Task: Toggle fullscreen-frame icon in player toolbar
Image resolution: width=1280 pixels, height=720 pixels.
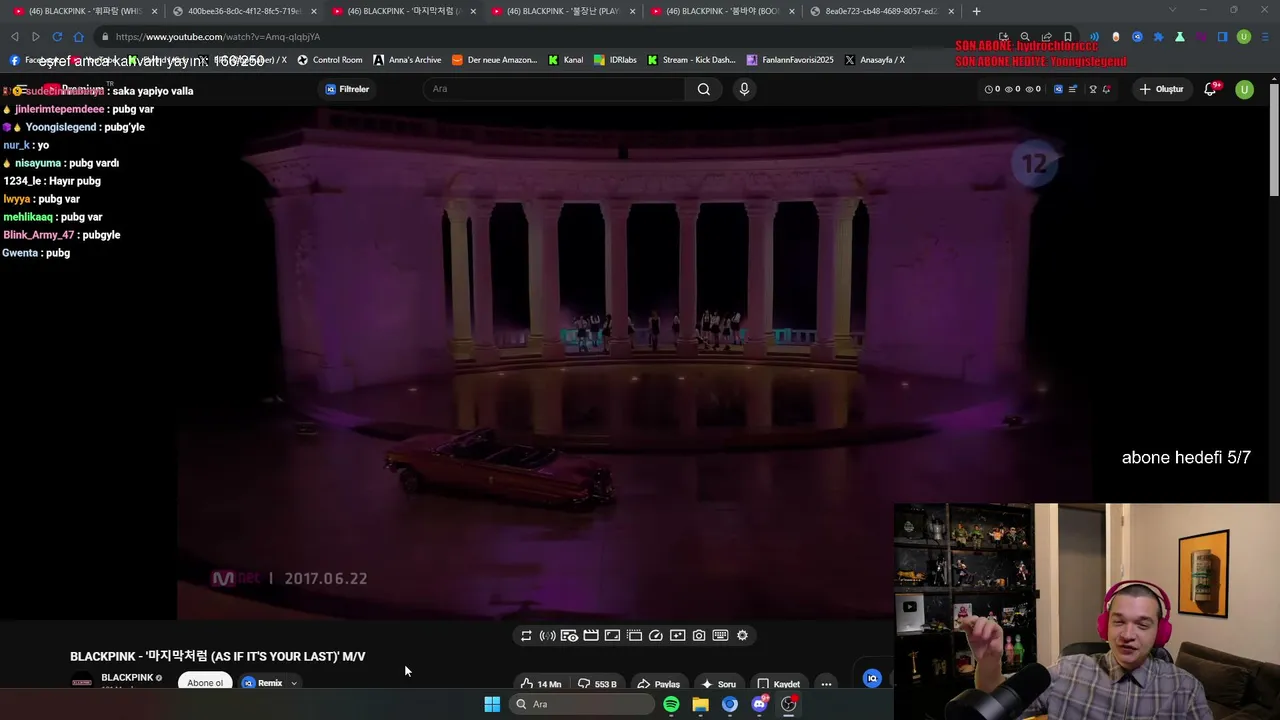Action: [x=612, y=636]
